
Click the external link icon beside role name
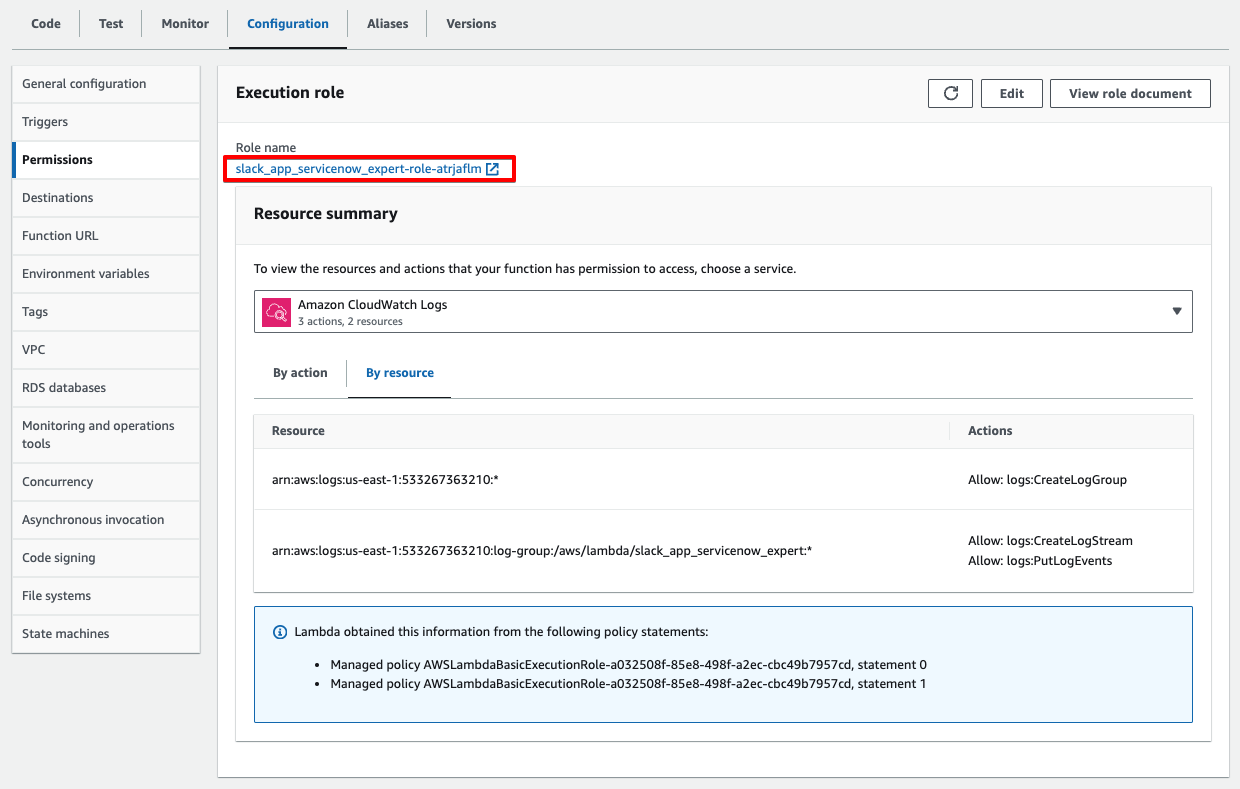tap(493, 169)
